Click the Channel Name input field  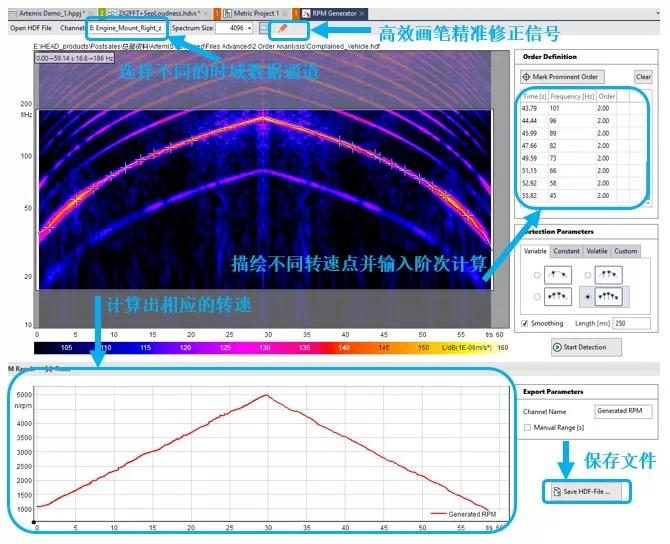coord(620,411)
